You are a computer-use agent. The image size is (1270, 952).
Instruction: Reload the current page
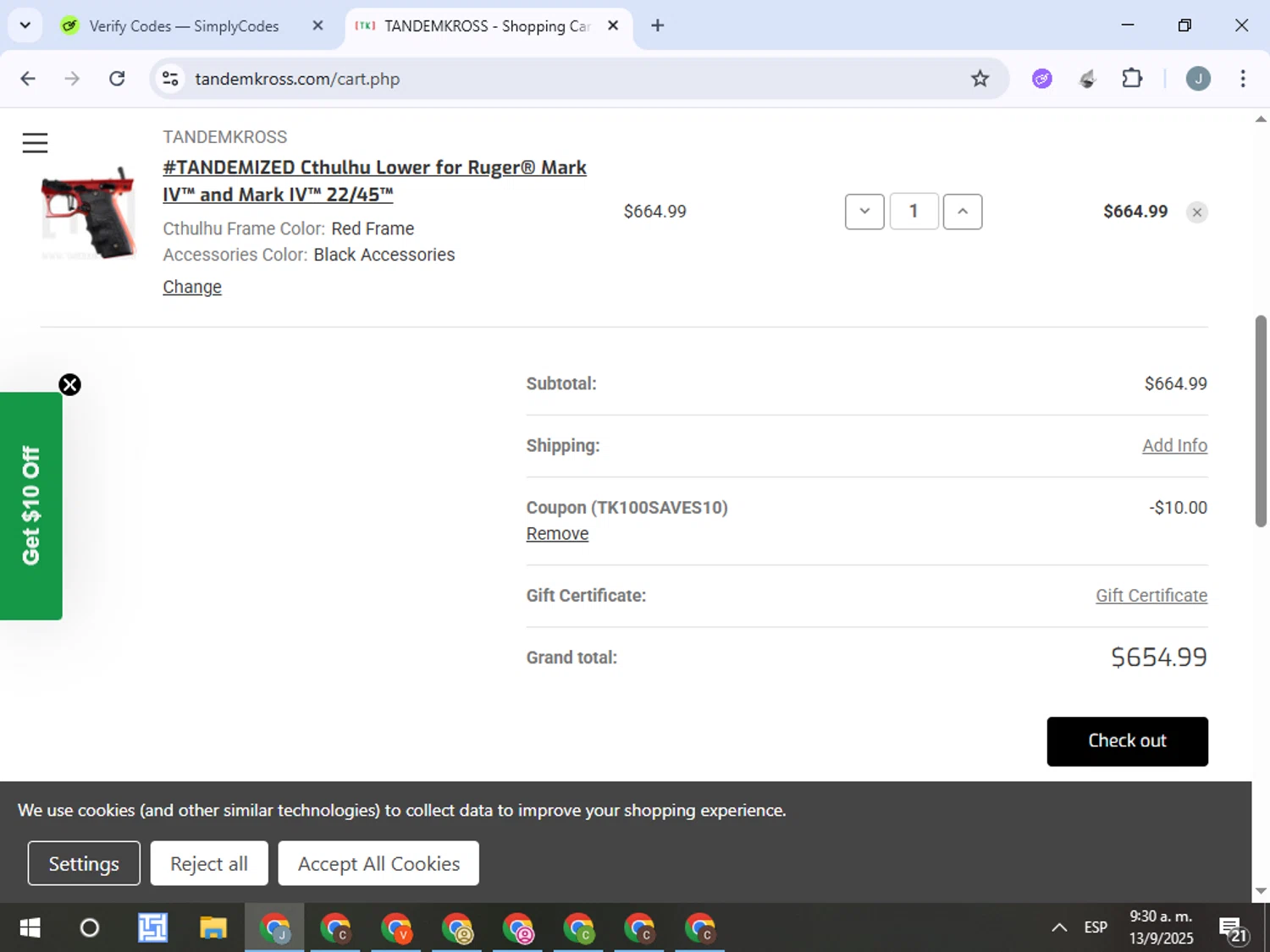point(117,79)
